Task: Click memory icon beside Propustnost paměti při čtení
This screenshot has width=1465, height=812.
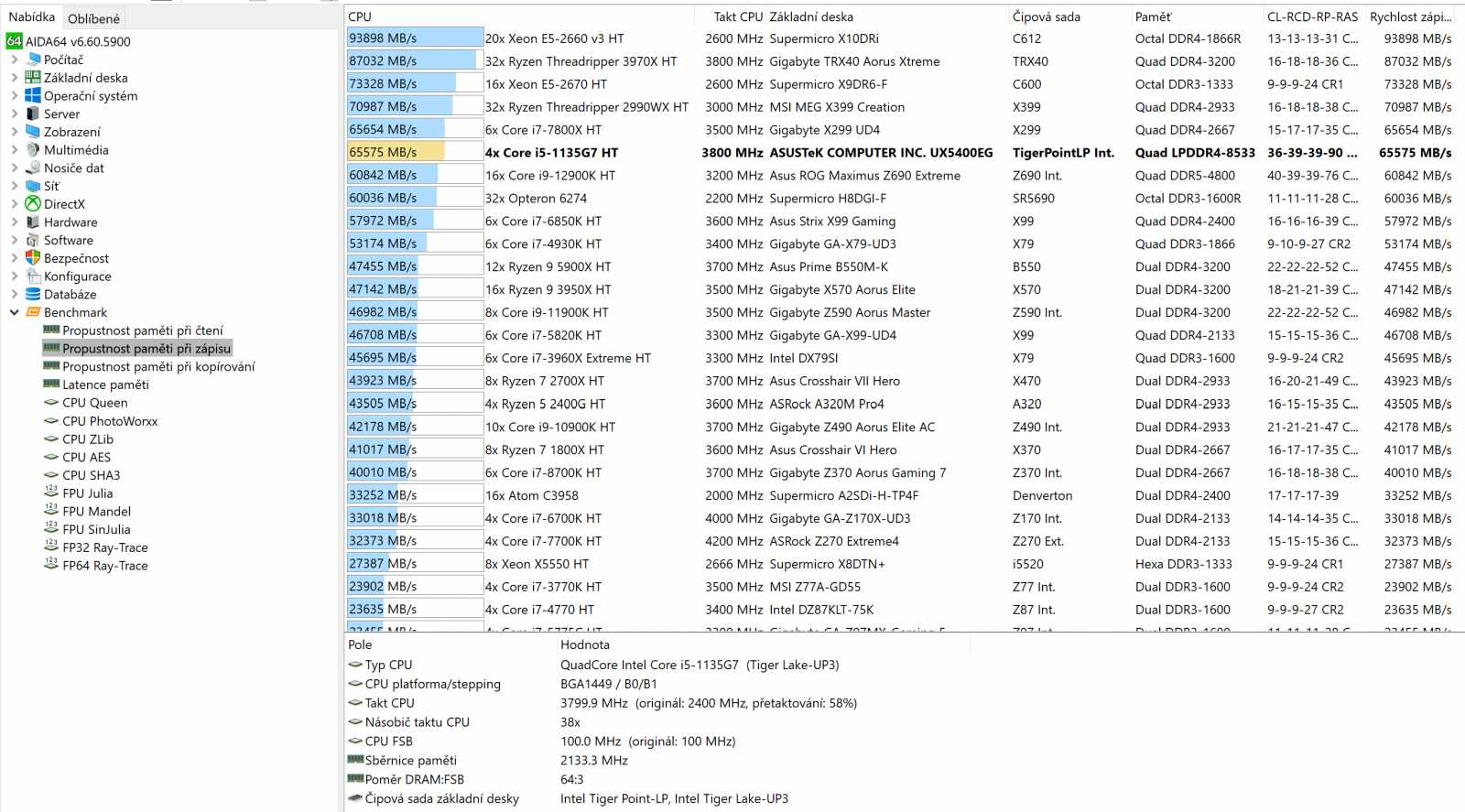Action: pyautogui.click(x=51, y=330)
